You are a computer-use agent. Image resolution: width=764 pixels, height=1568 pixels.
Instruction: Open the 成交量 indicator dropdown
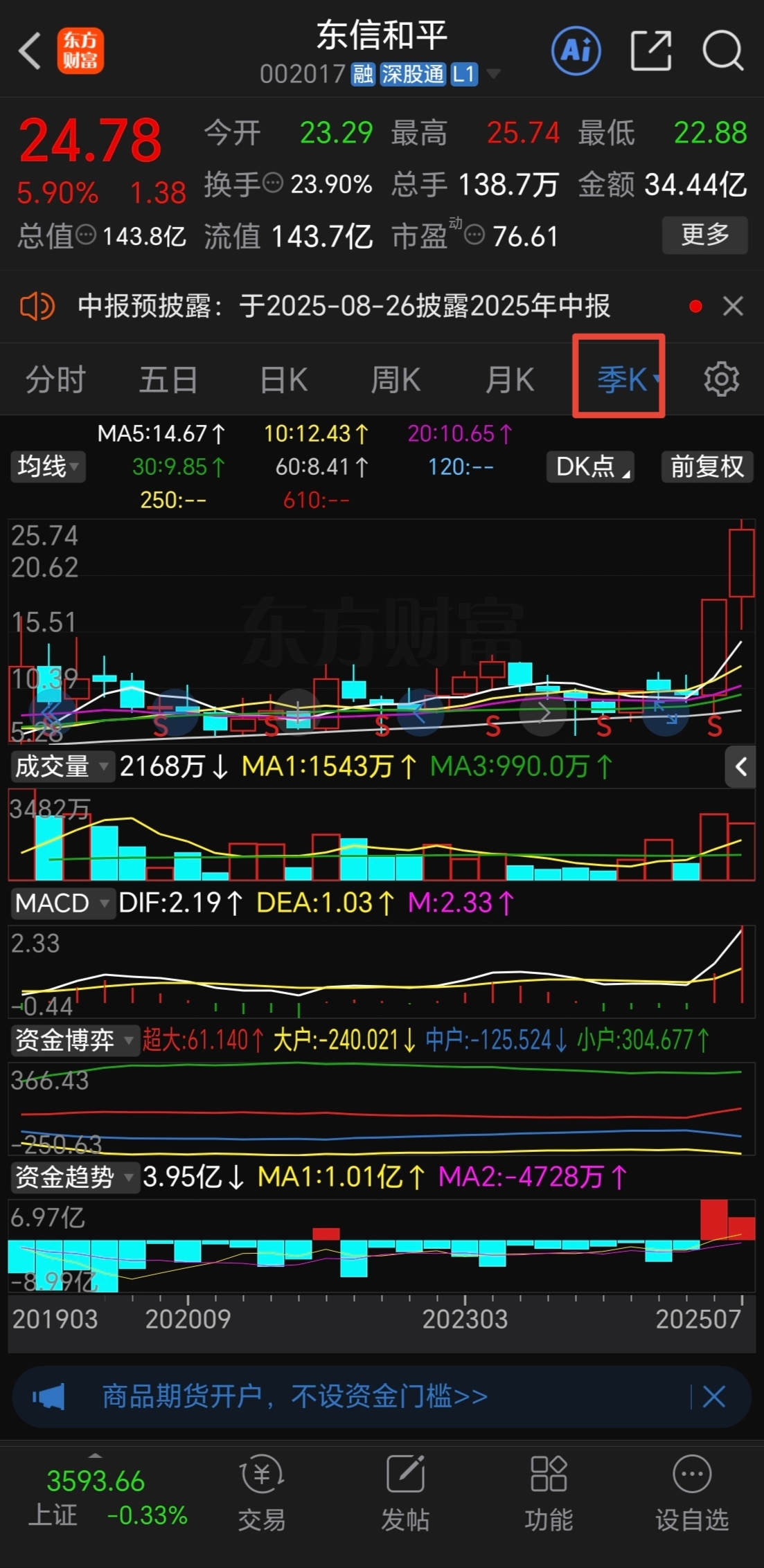(x=62, y=766)
